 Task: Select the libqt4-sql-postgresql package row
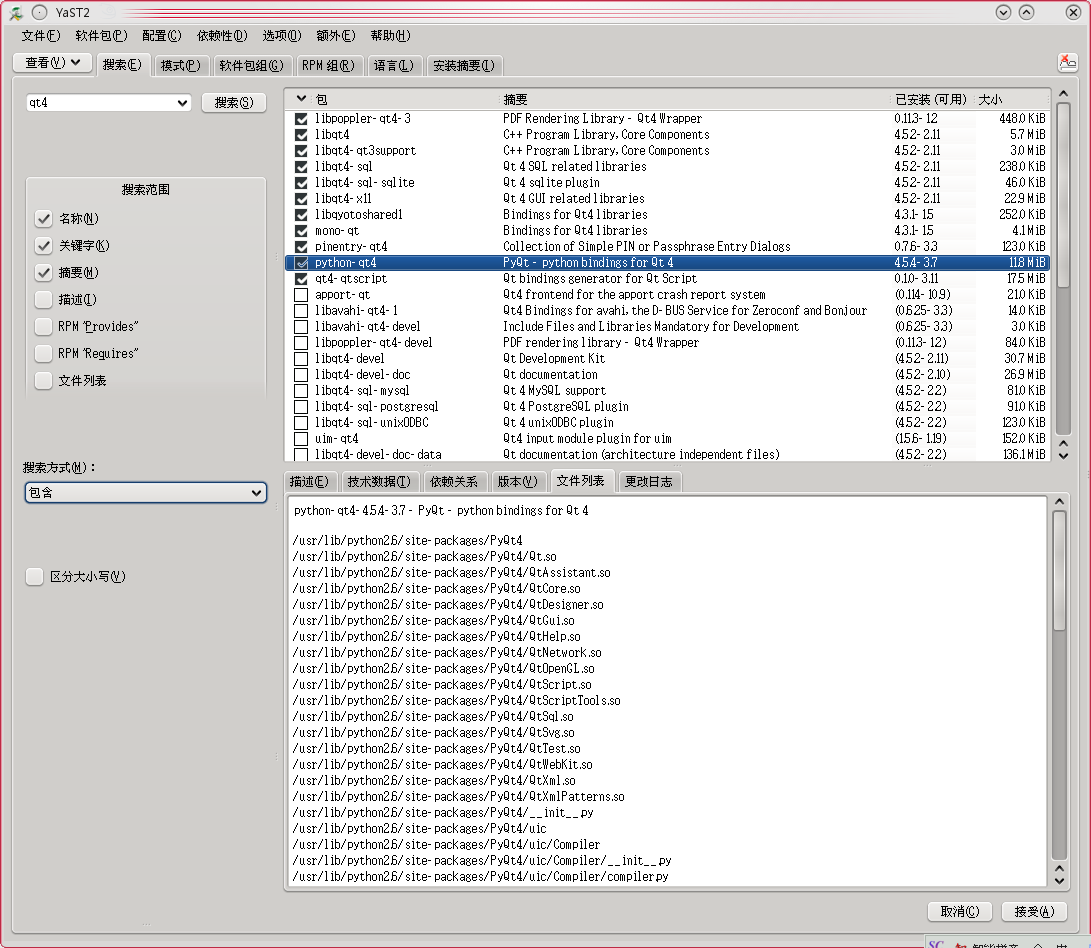click(667, 407)
